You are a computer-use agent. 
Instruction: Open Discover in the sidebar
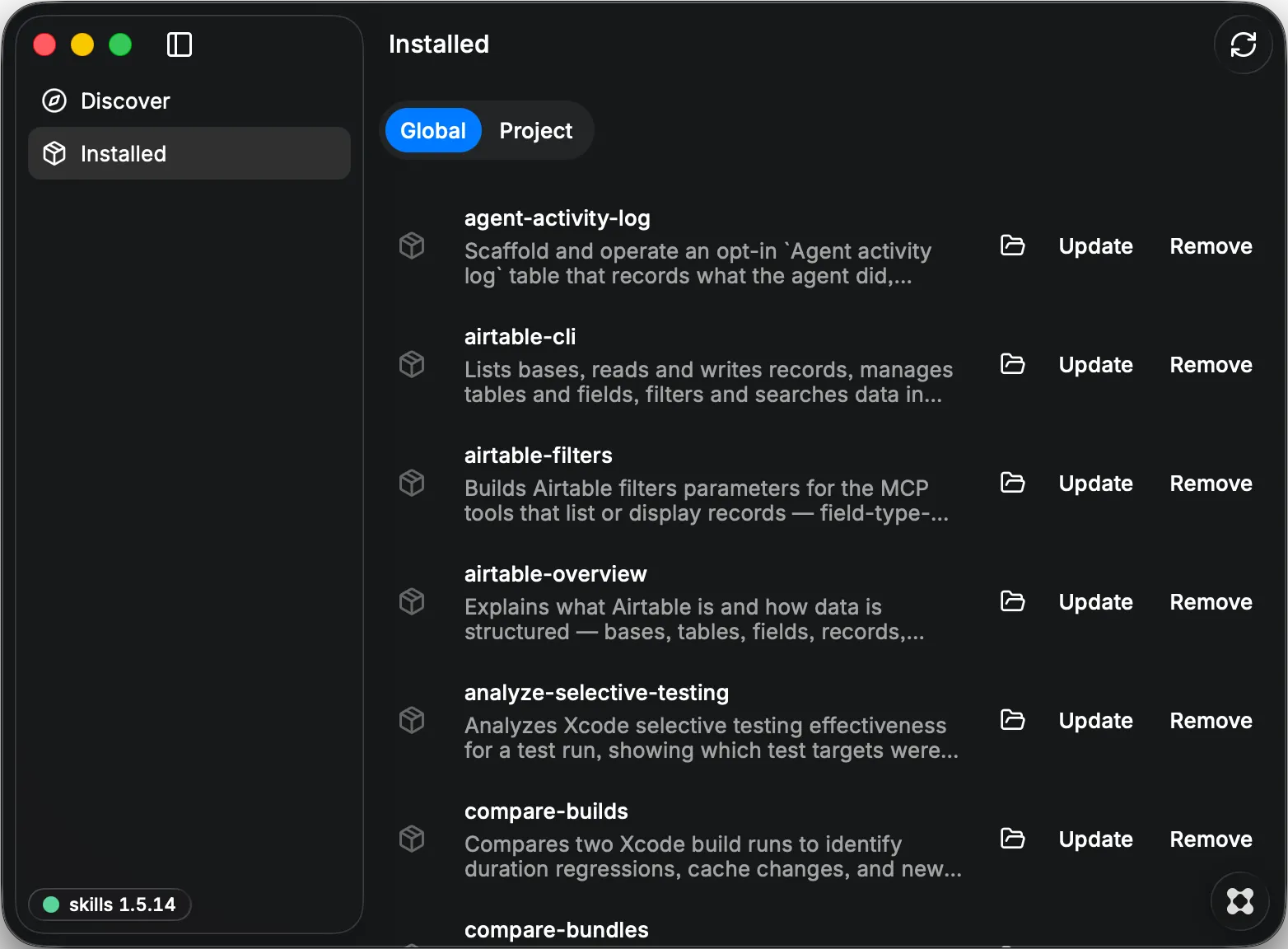[x=189, y=101]
